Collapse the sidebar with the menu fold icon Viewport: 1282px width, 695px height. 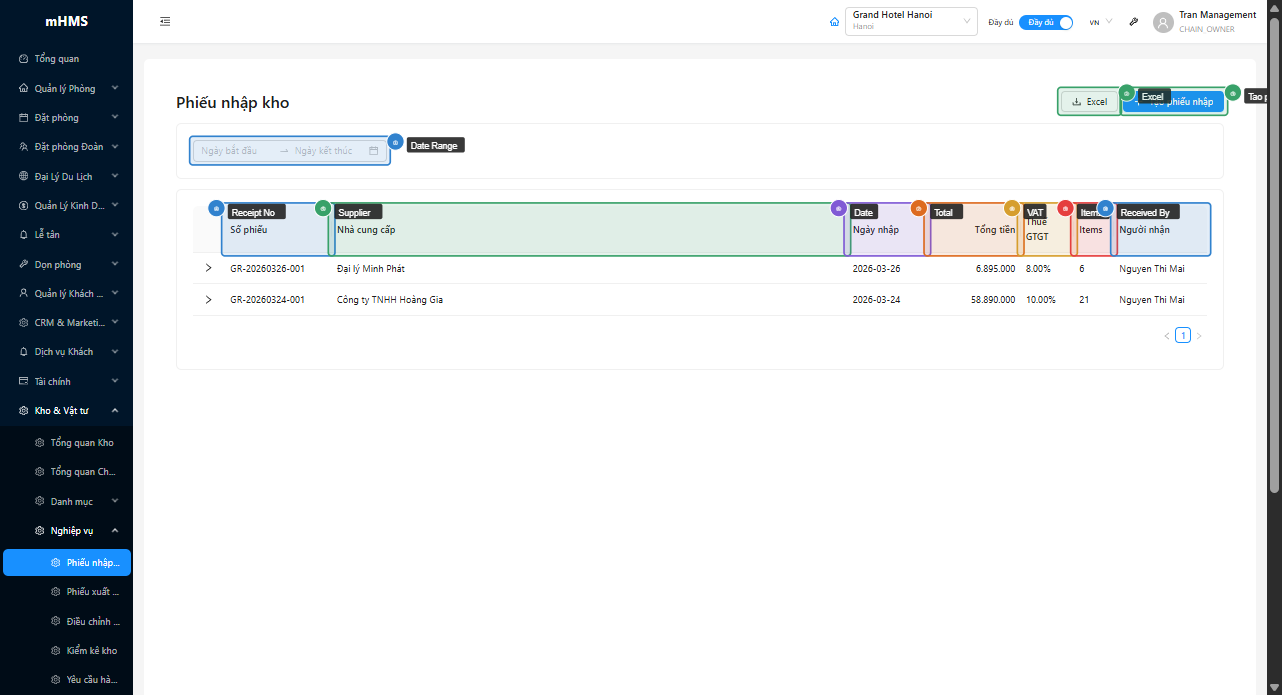click(x=165, y=22)
